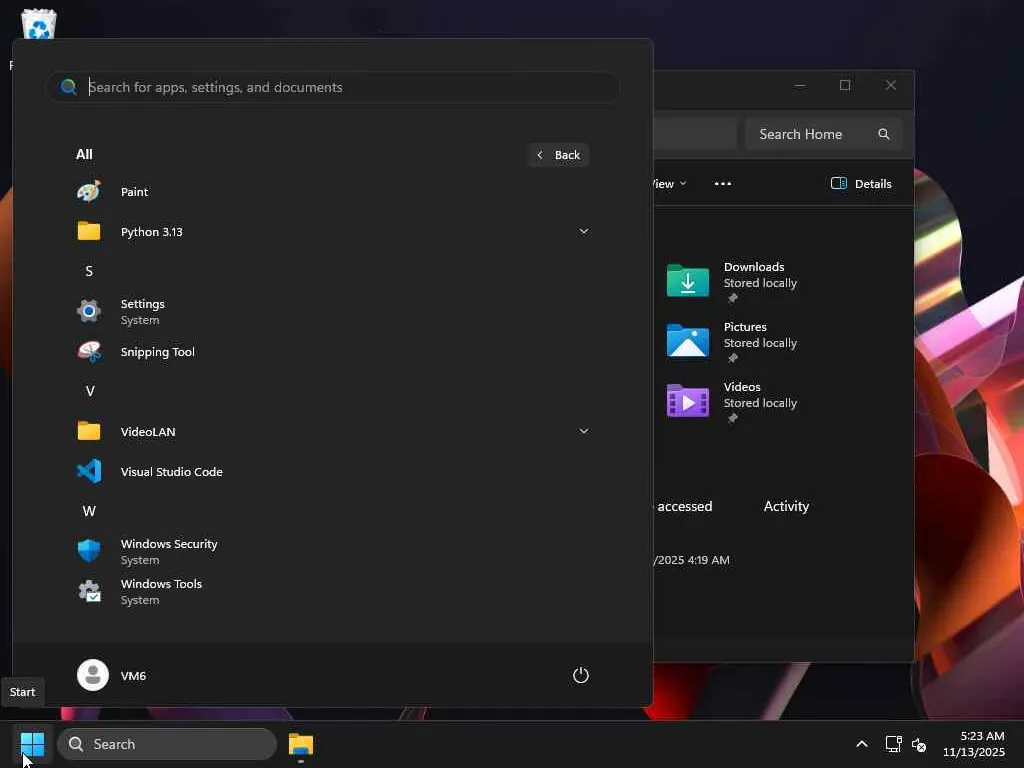Open Visual Studio Code icon
The height and width of the screenshot is (768, 1024).
click(x=89, y=471)
